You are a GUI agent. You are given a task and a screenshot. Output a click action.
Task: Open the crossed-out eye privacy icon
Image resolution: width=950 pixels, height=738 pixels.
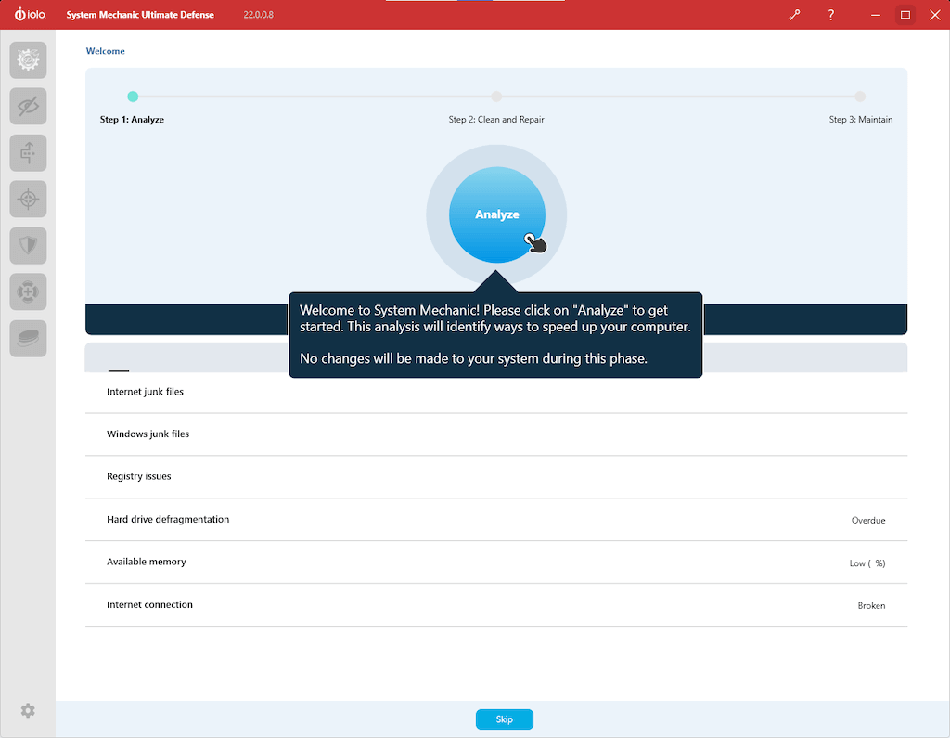point(28,106)
